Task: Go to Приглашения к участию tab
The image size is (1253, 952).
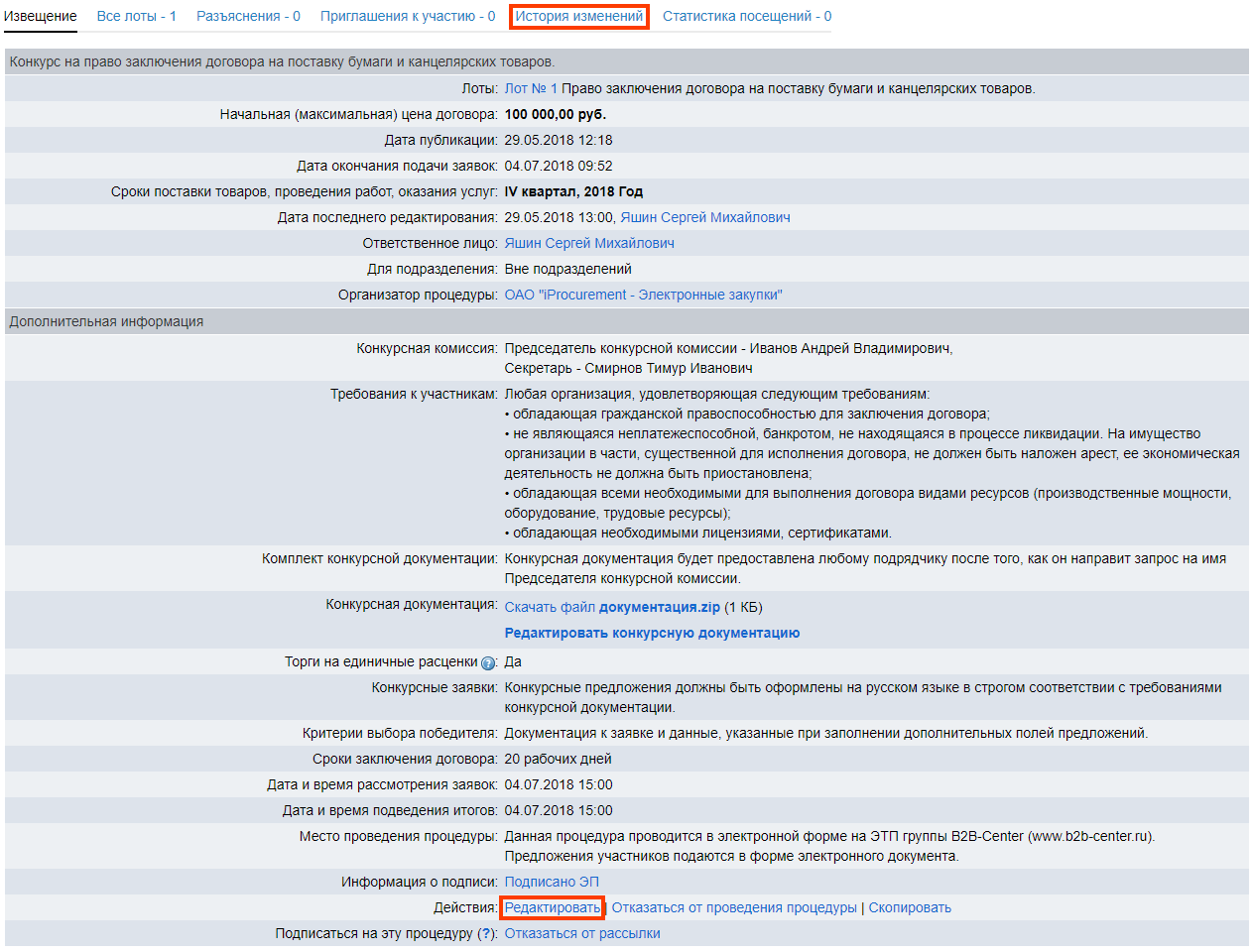Action: 407,16
